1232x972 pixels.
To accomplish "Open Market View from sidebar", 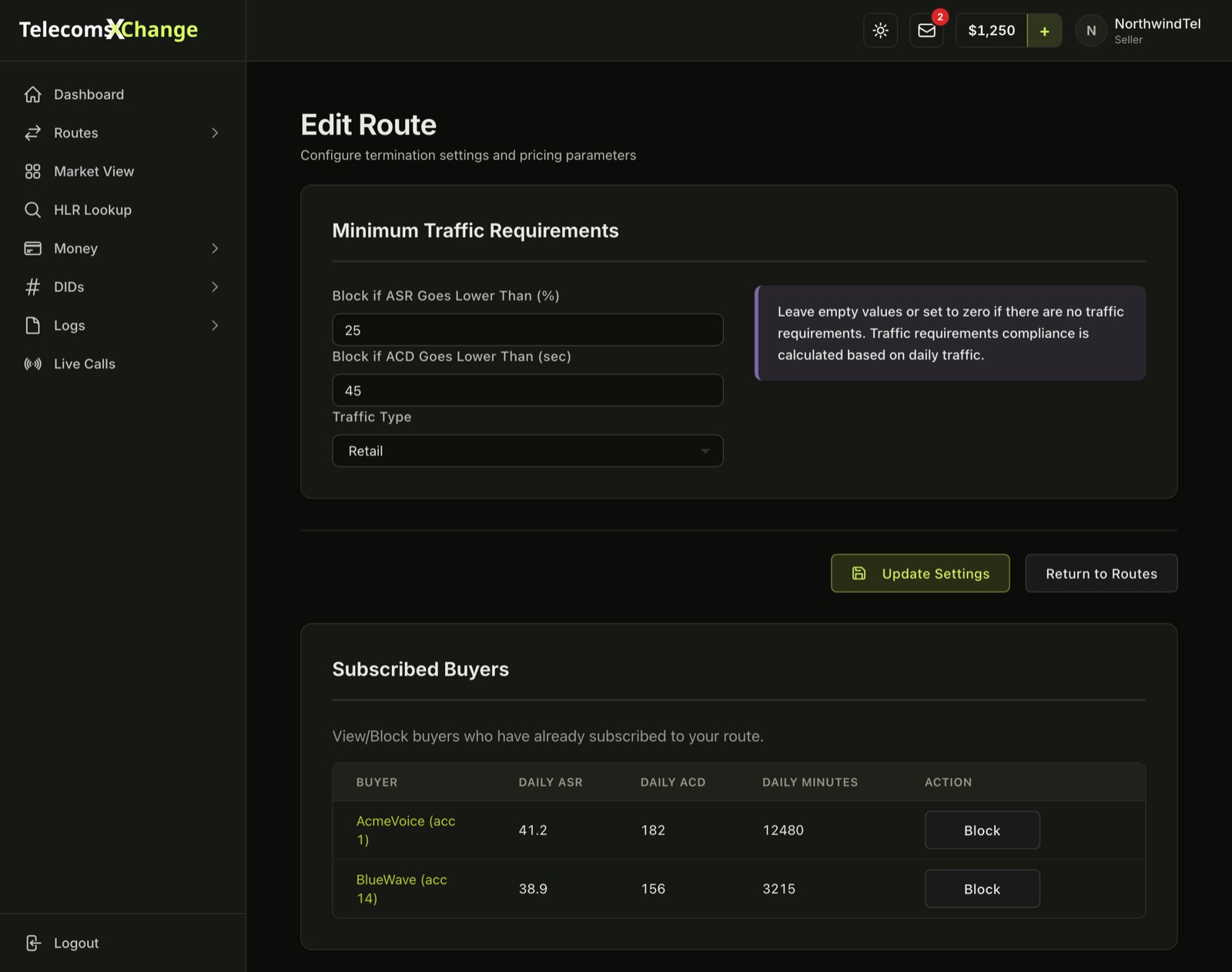I will [94, 171].
